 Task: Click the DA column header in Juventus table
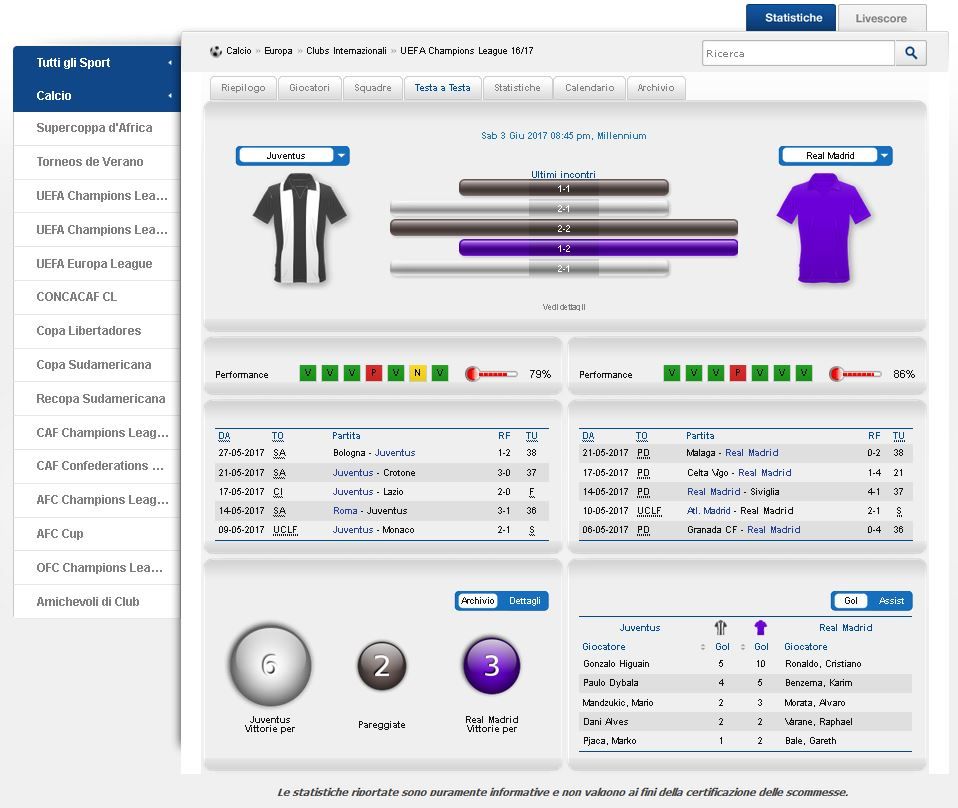pos(224,436)
